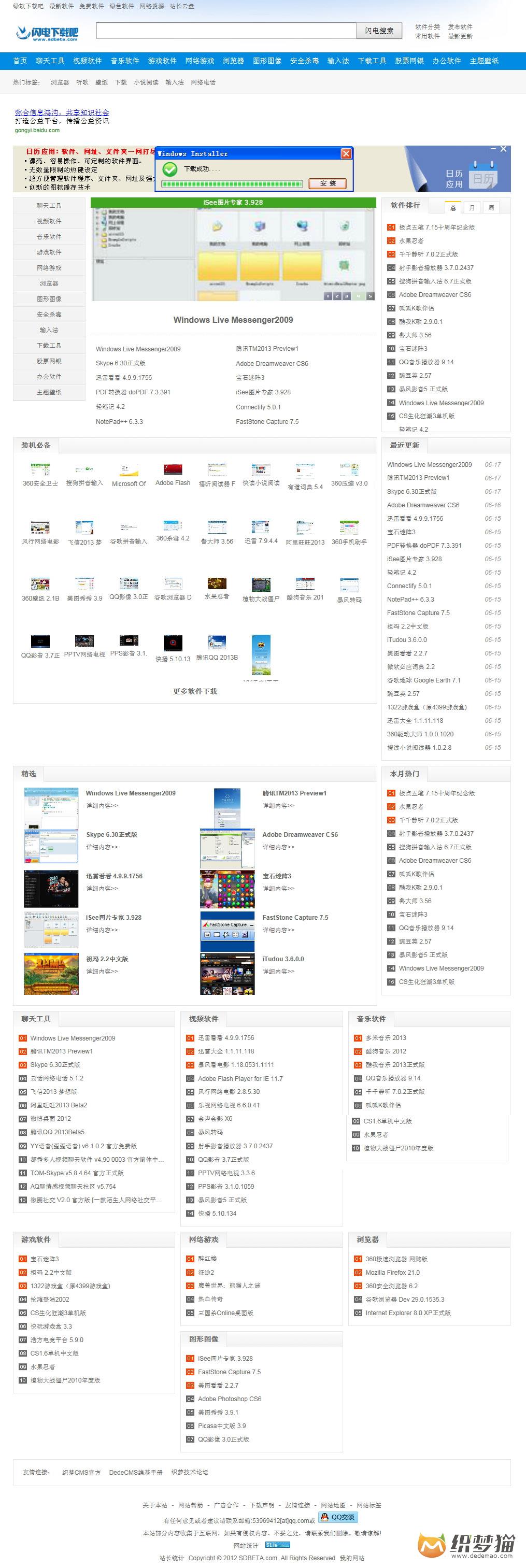526x1568 pixels.
Task: Open Mozilla Firefox 21.0 in 浏览器 list
Action: (x=393, y=1272)
